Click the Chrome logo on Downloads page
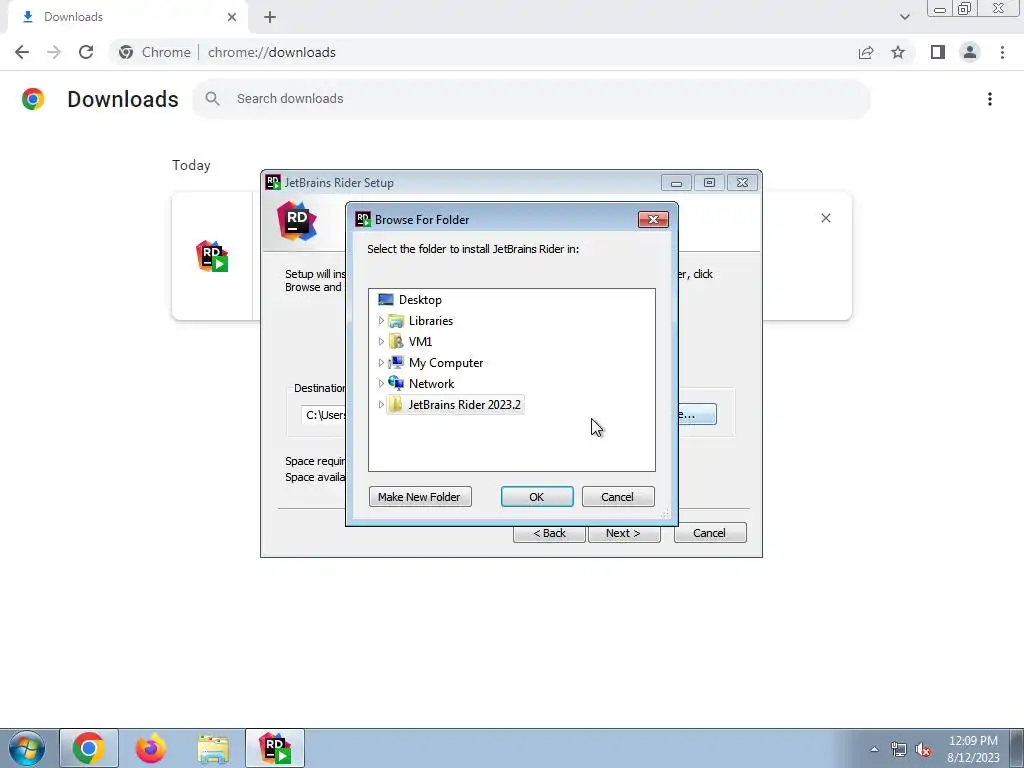Image resolution: width=1024 pixels, height=768 pixels. click(33, 99)
